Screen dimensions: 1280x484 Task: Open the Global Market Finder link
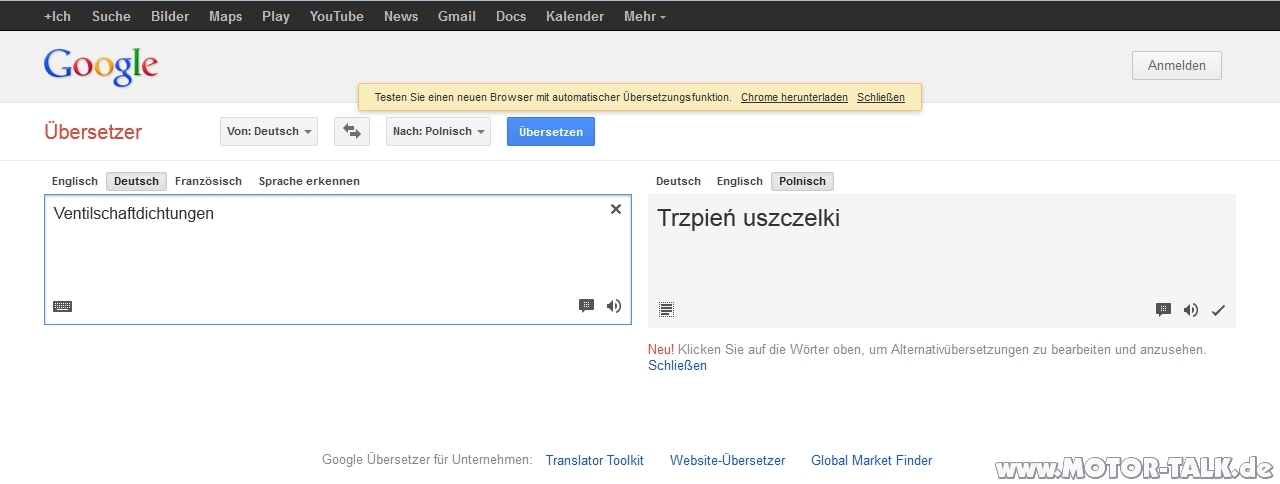point(872,460)
